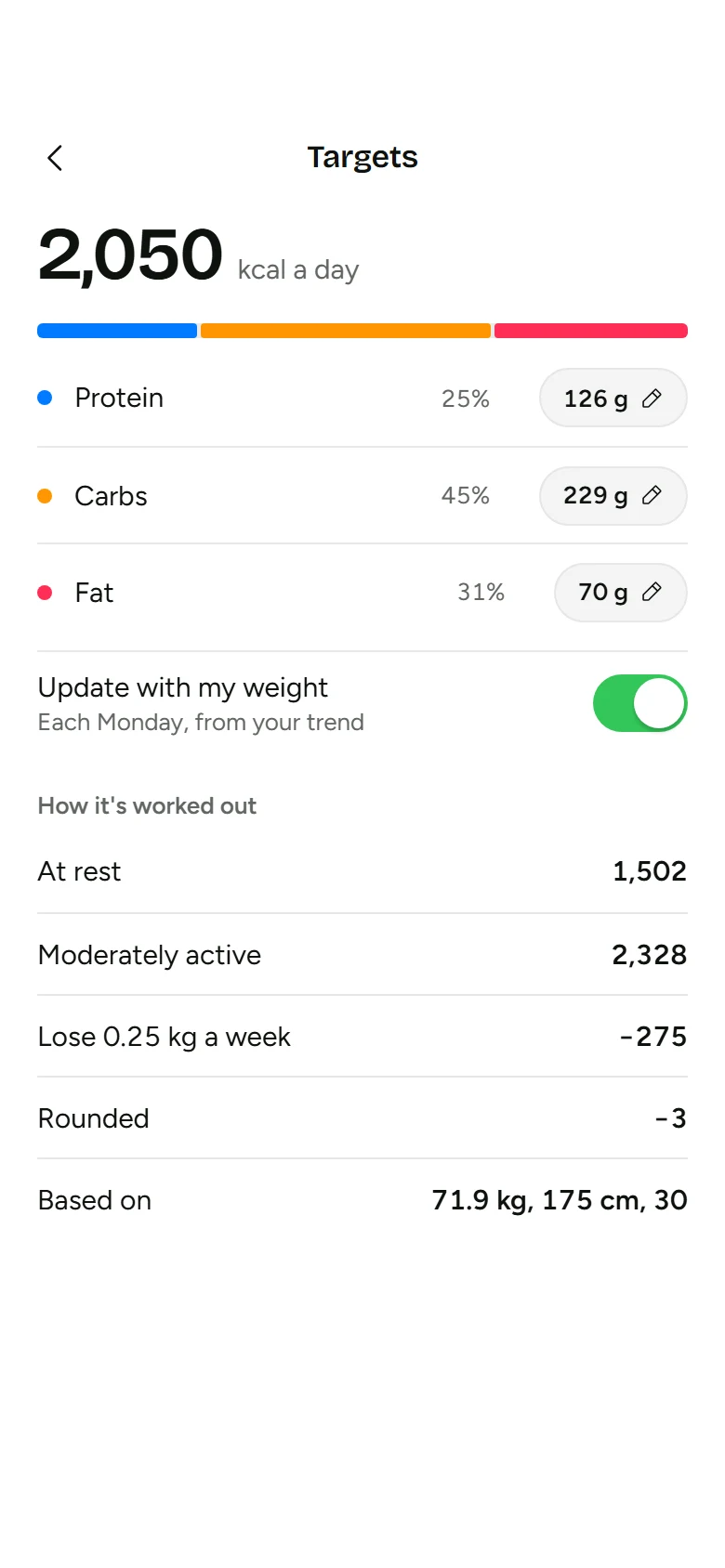
Task: Edit the 70 g fat target
Action: [x=621, y=593]
